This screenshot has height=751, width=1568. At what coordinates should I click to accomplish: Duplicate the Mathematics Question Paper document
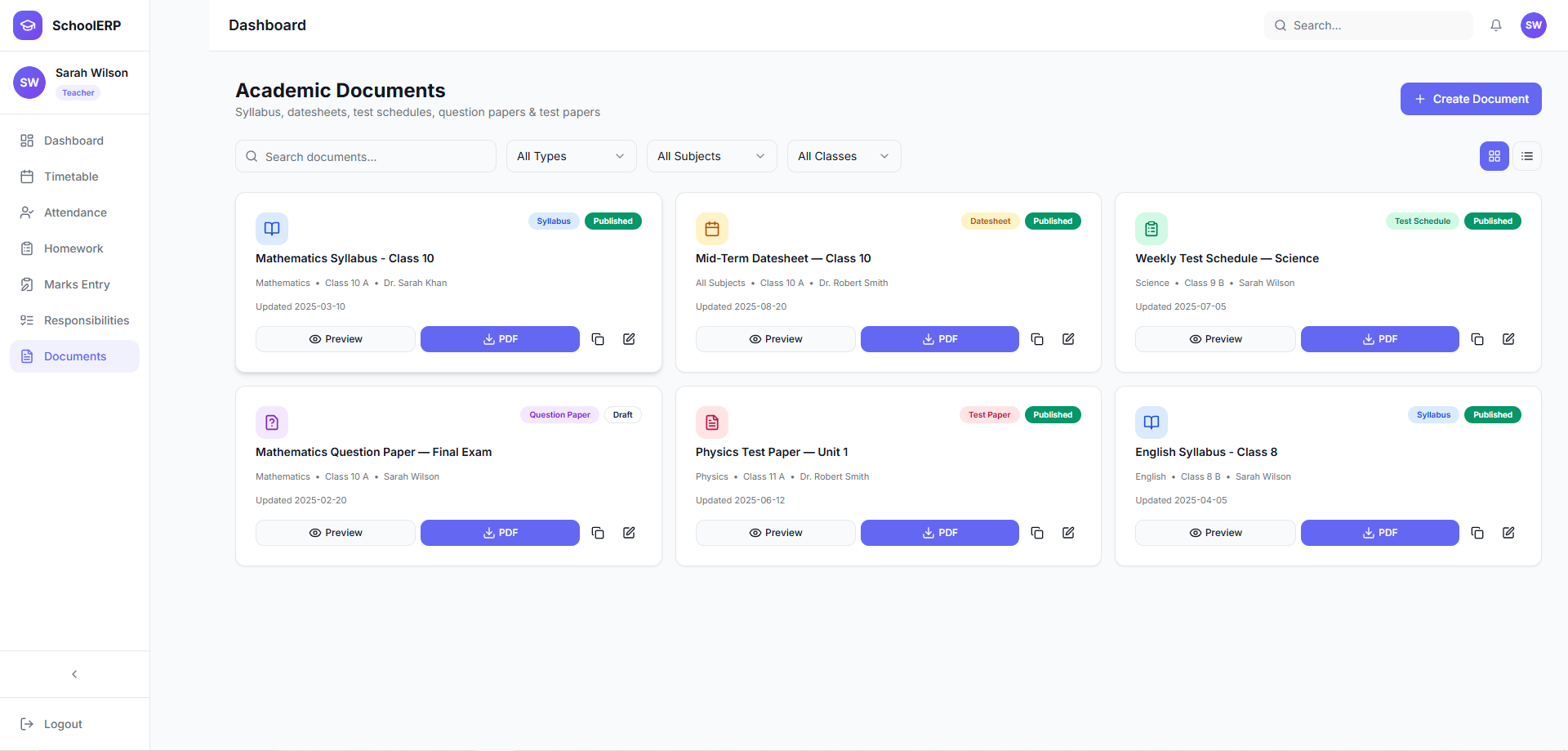tap(598, 533)
